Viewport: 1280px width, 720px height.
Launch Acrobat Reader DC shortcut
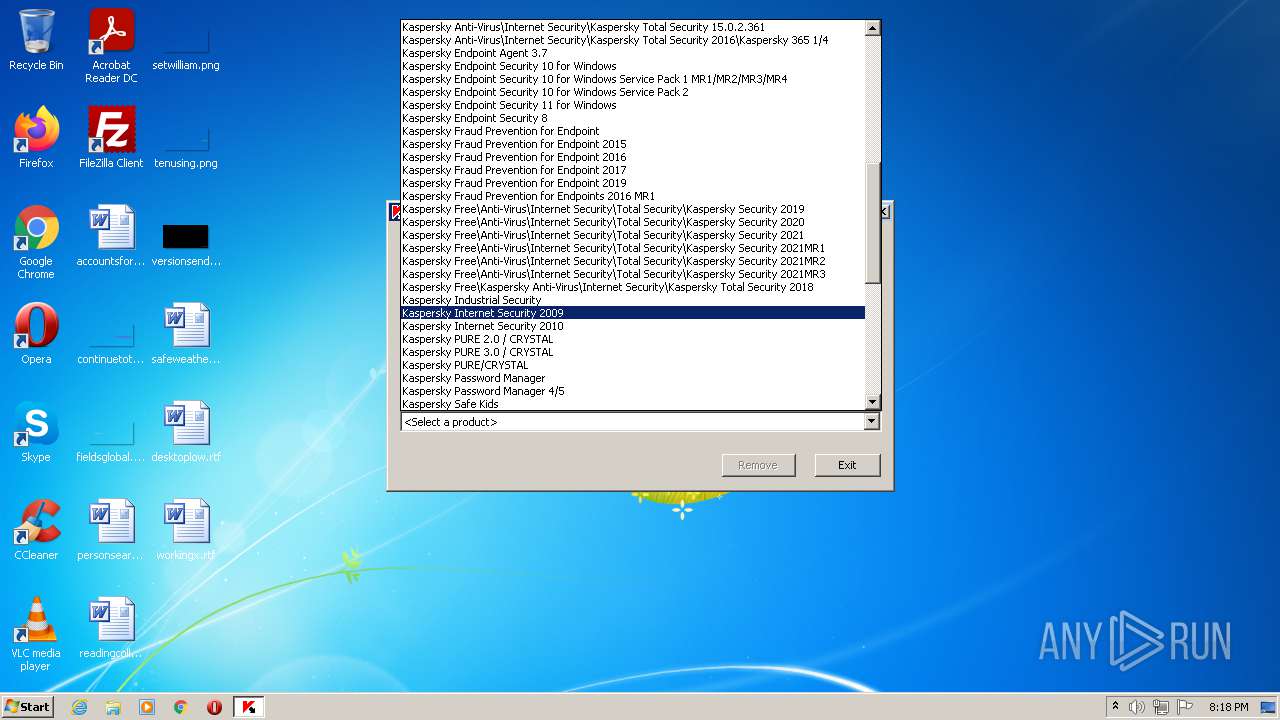[x=111, y=46]
